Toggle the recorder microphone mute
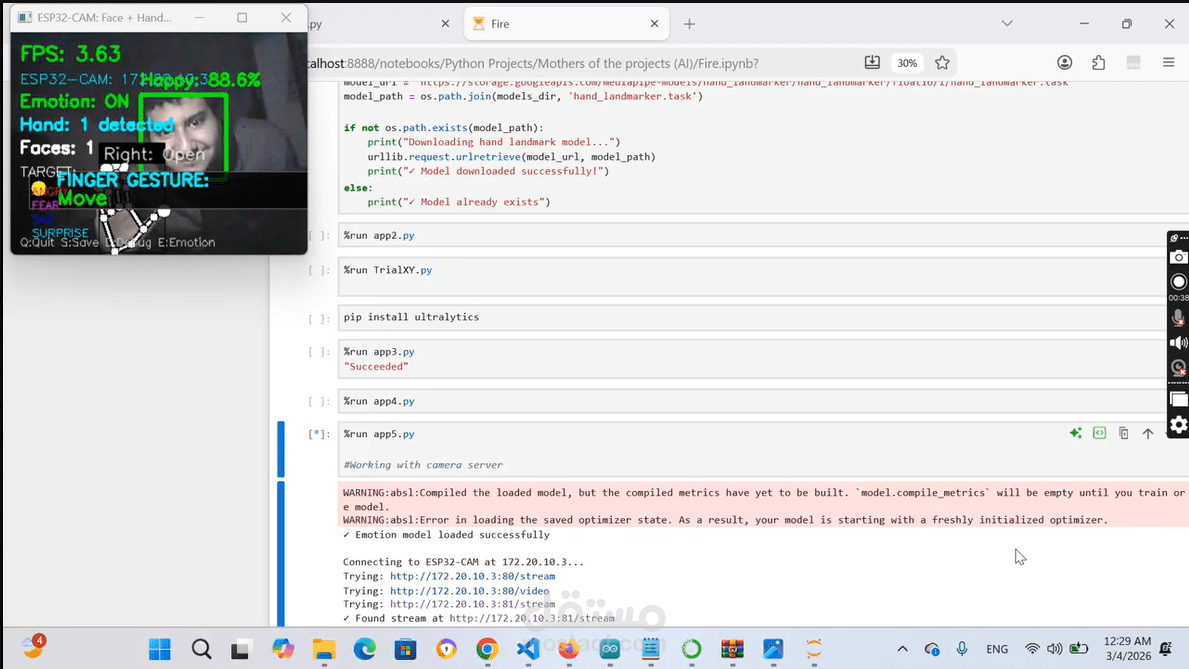The image size is (1189, 669). coord(1178,318)
